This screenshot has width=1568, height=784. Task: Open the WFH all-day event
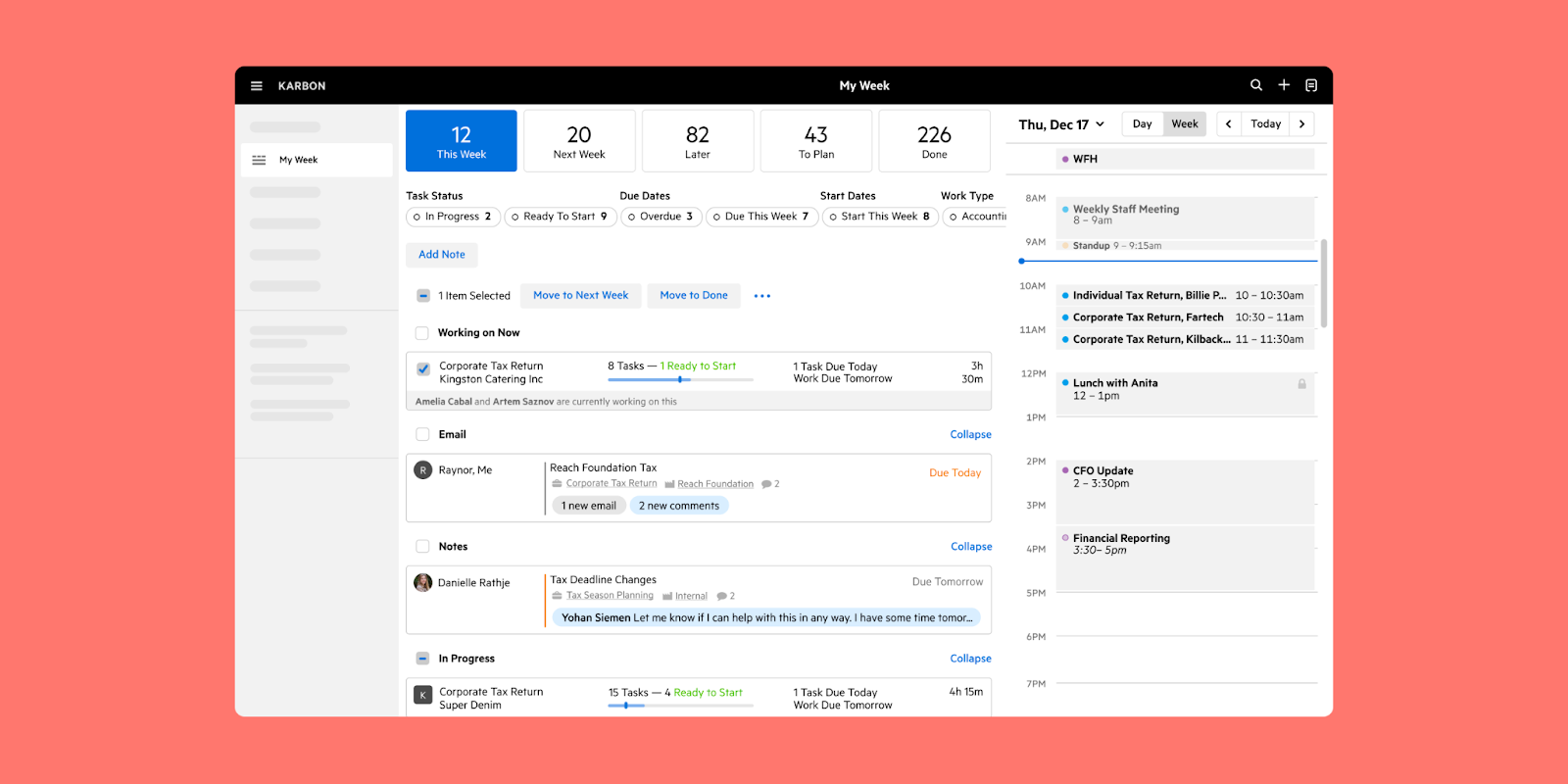point(1185,159)
